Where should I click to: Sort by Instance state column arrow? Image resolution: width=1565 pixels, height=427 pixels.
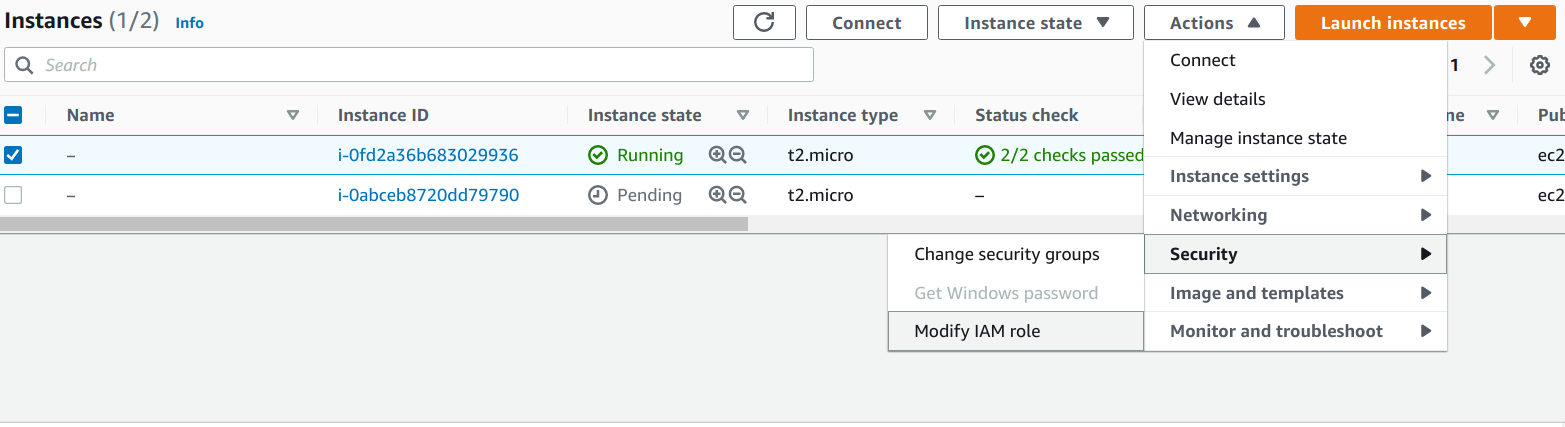pos(743,115)
